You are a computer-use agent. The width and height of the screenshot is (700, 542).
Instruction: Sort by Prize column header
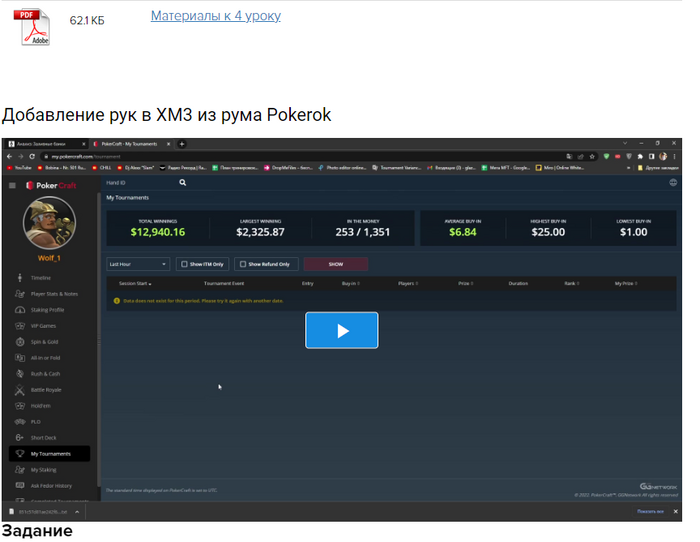click(466, 284)
